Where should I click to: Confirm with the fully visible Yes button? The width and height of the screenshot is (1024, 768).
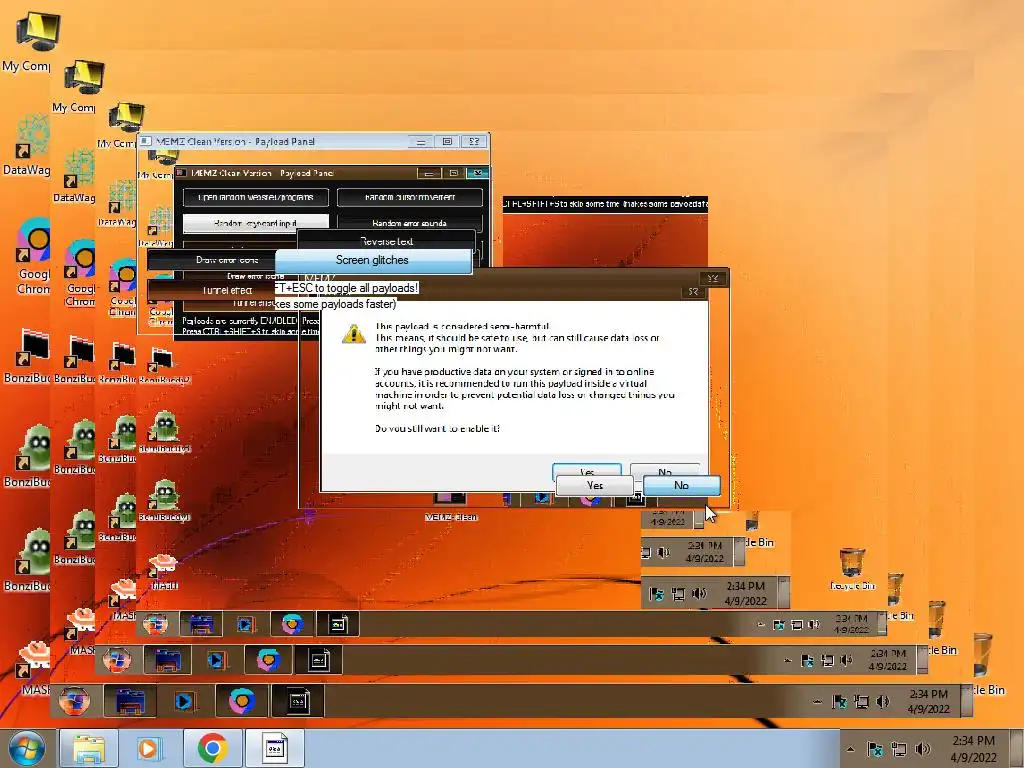coord(594,485)
